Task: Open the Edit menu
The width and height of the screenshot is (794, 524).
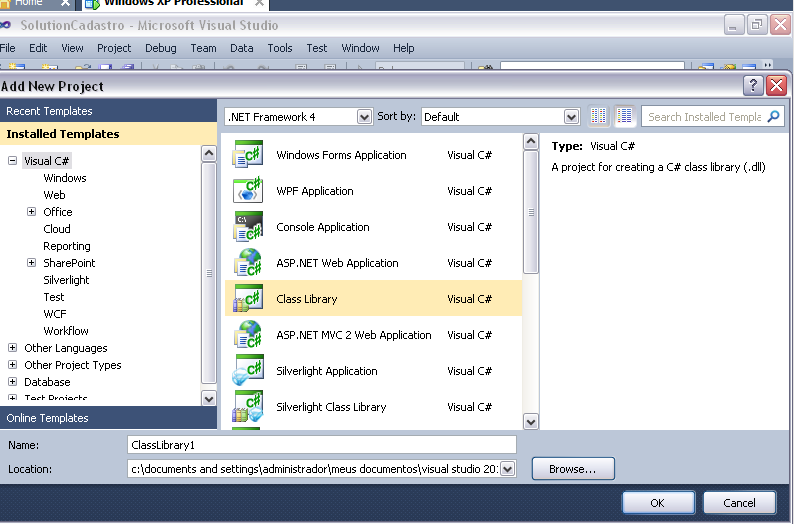Action: pyautogui.click(x=38, y=48)
